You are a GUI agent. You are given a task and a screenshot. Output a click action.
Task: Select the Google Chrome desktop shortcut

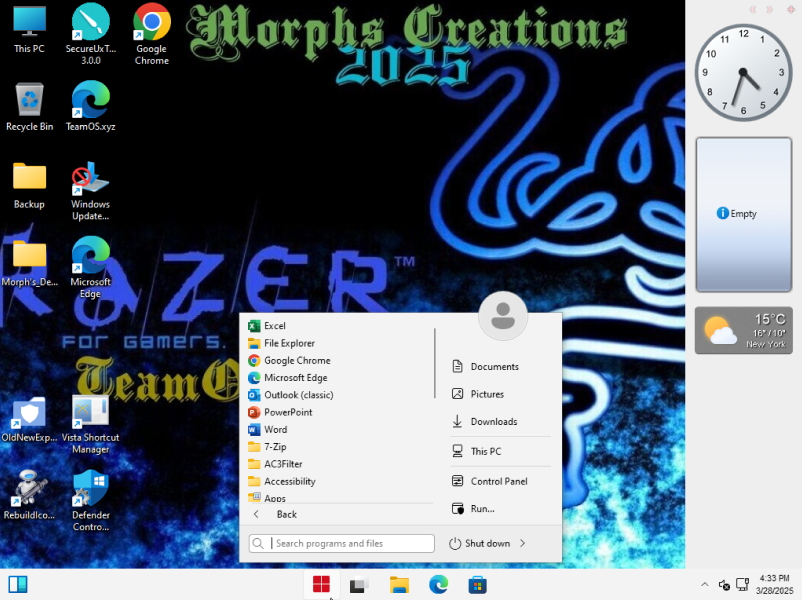coord(151,35)
